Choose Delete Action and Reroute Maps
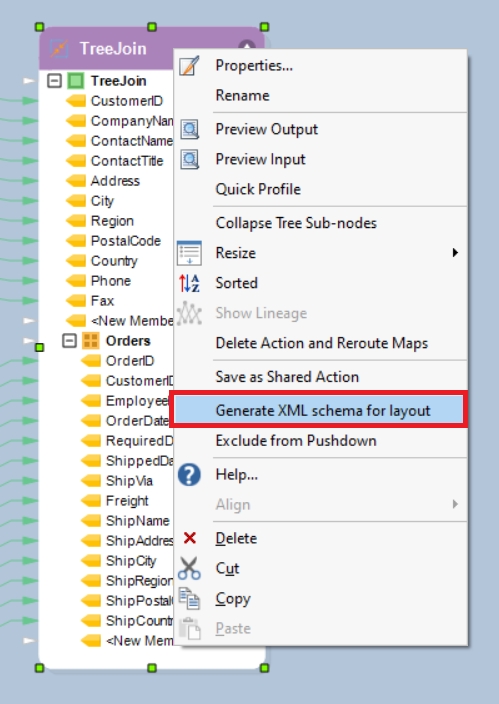This screenshot has height=704, width=499. 322,343
